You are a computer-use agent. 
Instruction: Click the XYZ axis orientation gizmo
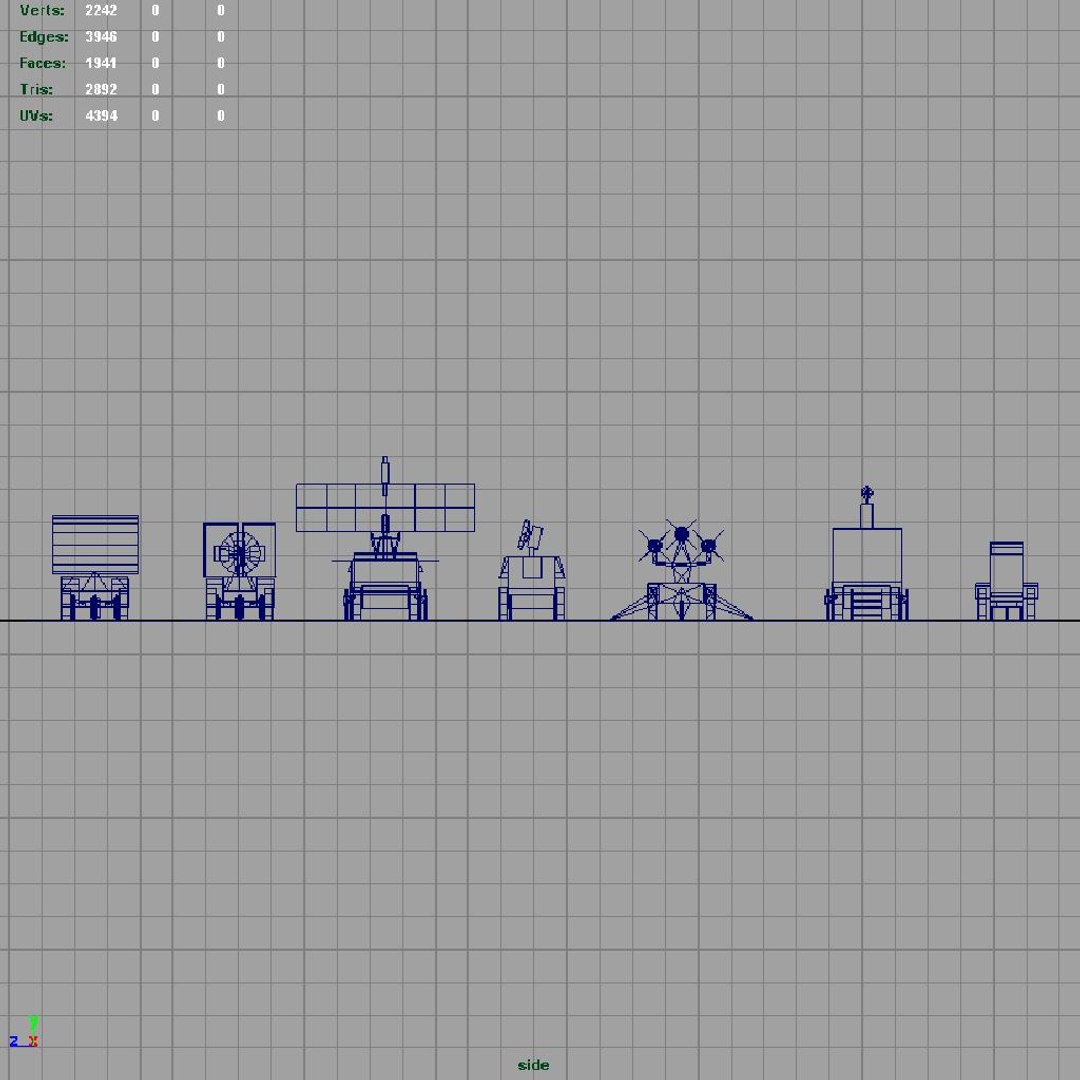pyautogui.click(x=24, y=1032)
